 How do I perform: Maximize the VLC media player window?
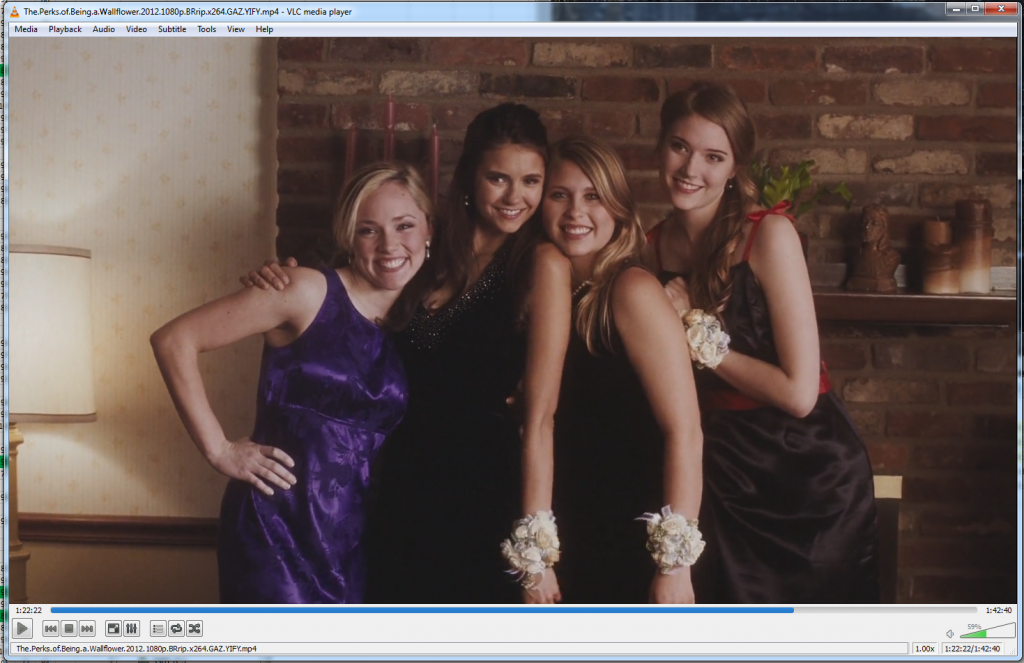975,8
